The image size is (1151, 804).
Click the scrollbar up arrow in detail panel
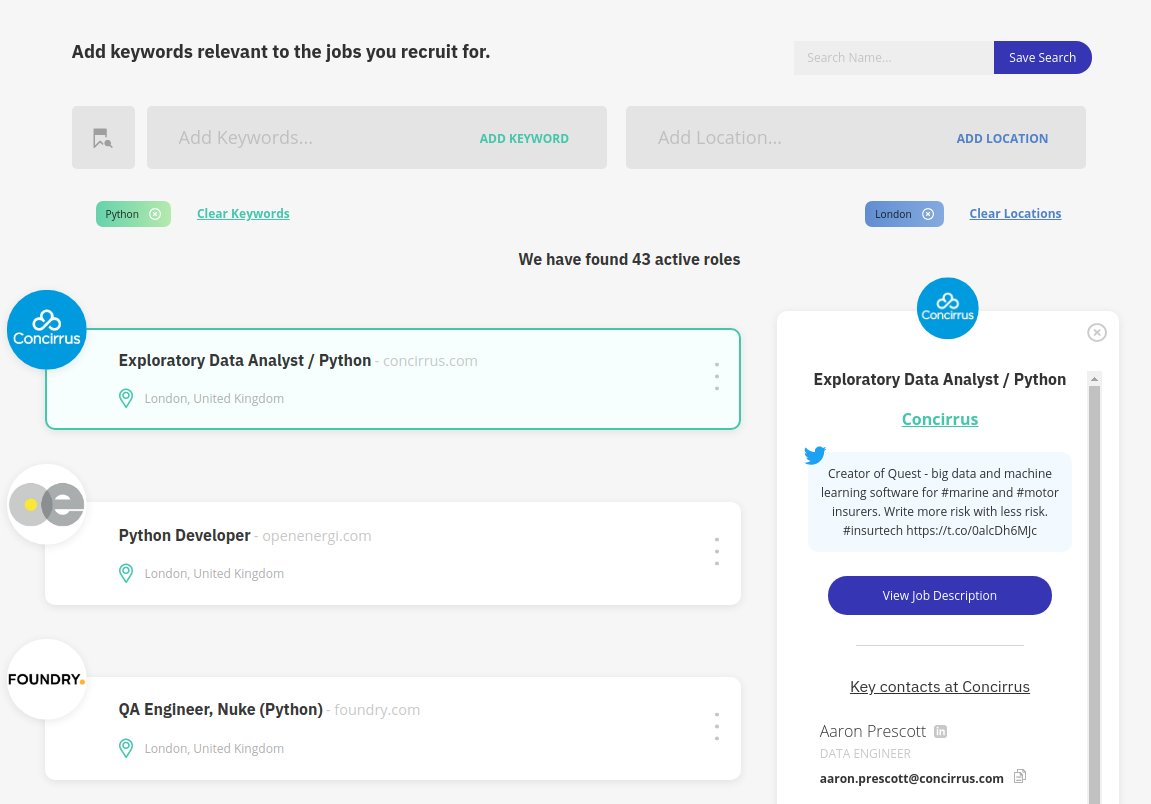coord(1094,379)
